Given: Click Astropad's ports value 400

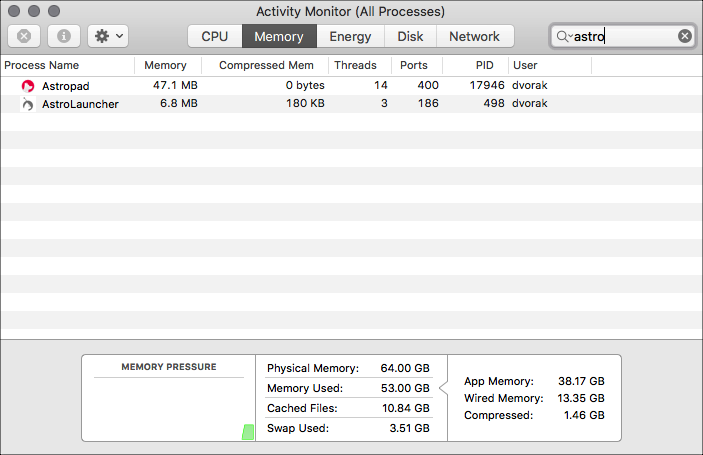Looking at the screenshot, I should point(428,85).
